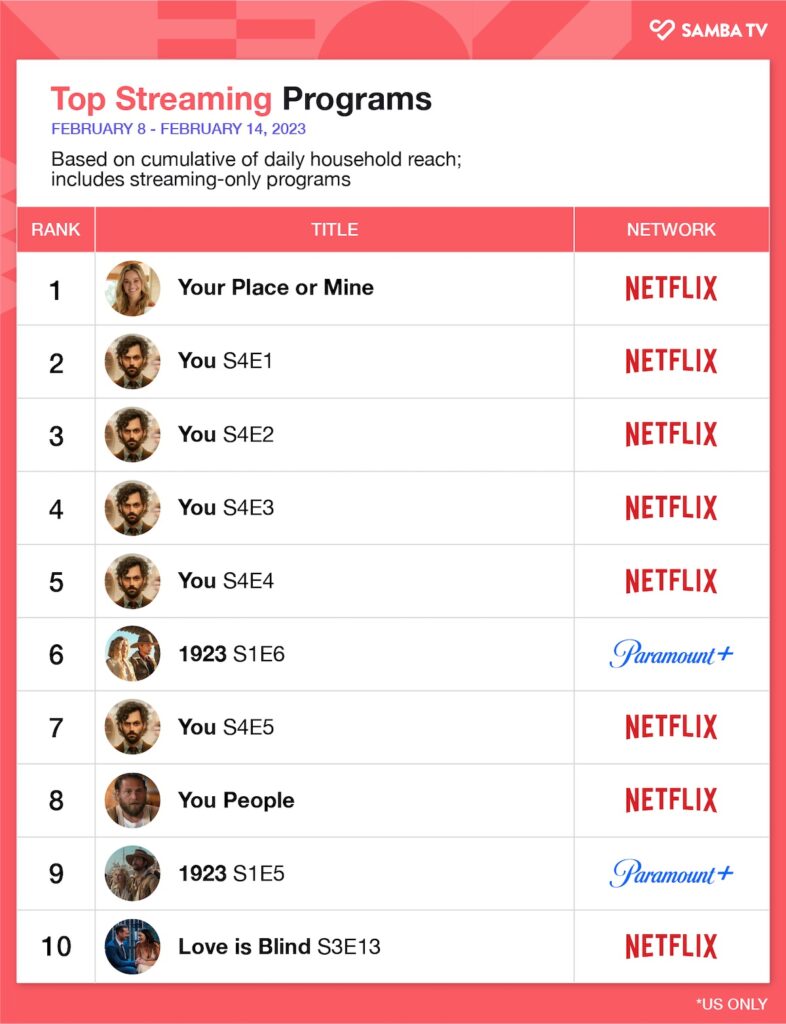Select the You People thumbnail image
The image size is (786, 1024).
coord(132,800)
